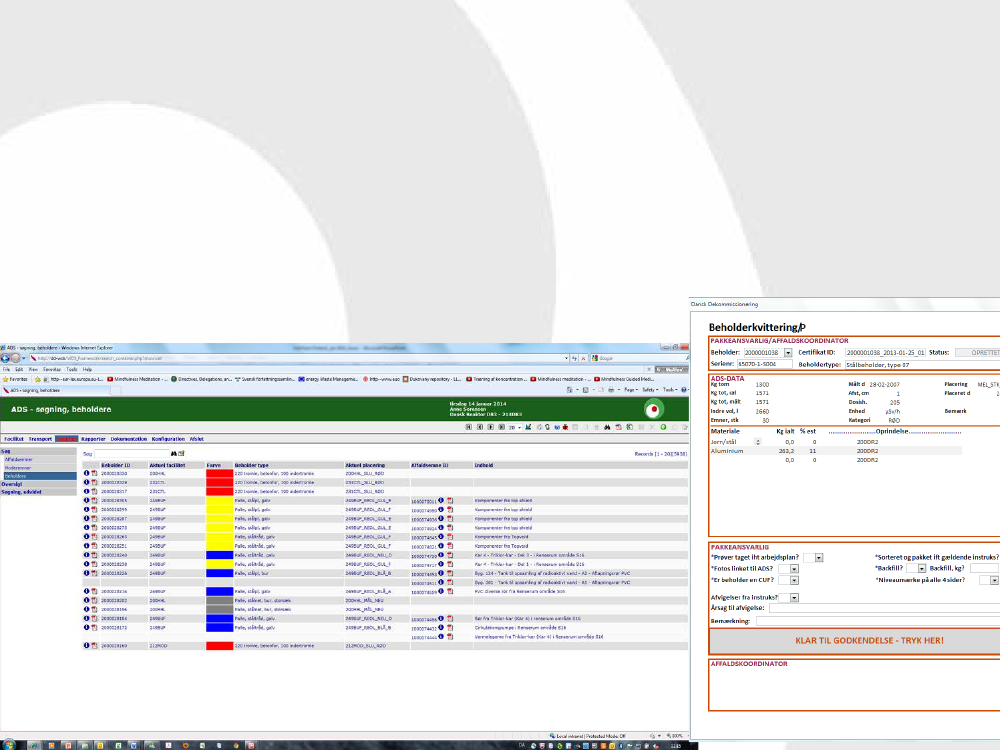The height and width of the screenshot is (750, 1000).
Task: Open waste-item info icon in Cirkulationspumpe row
Action: [441, 628]
